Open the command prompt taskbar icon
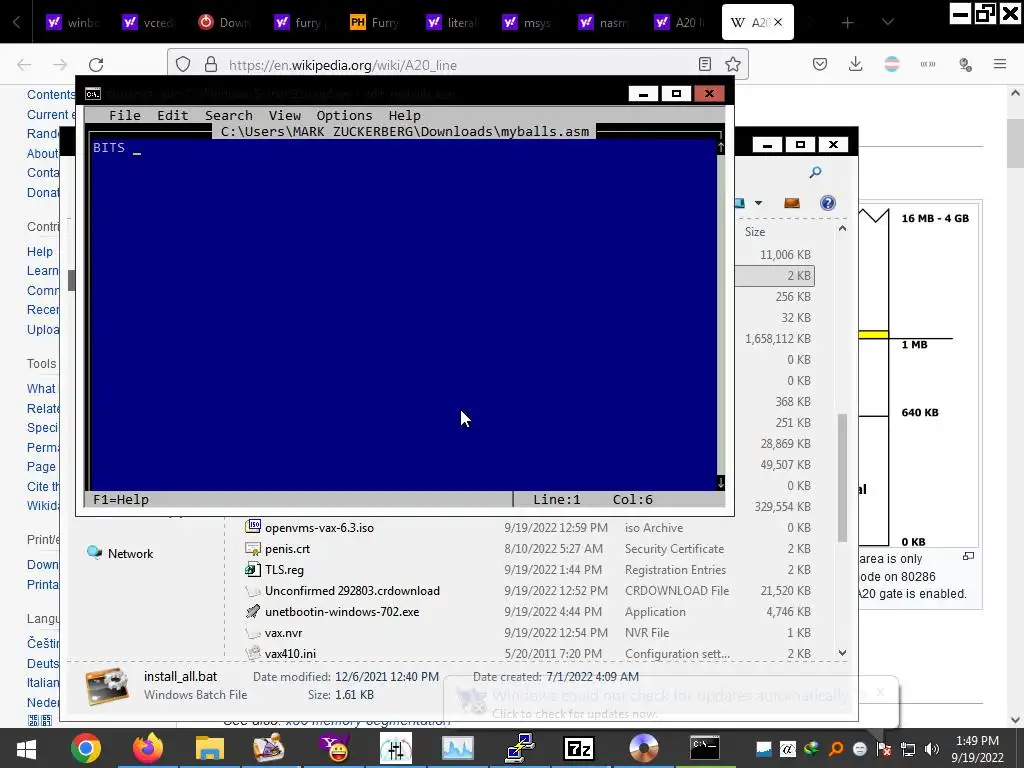The height and width of the screenshot is (768, 1024). 705,748
